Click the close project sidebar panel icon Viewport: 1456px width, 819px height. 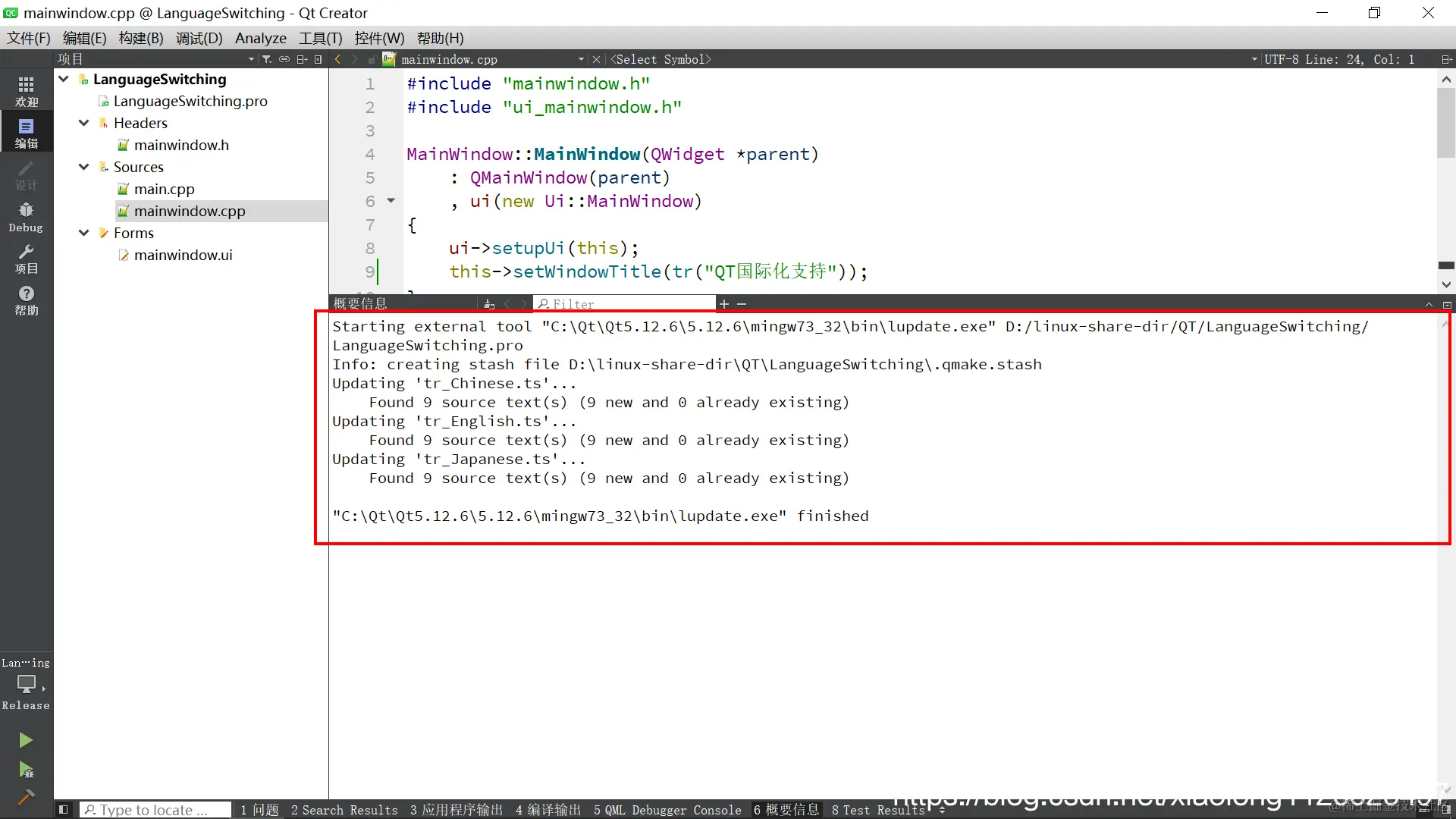318,59
